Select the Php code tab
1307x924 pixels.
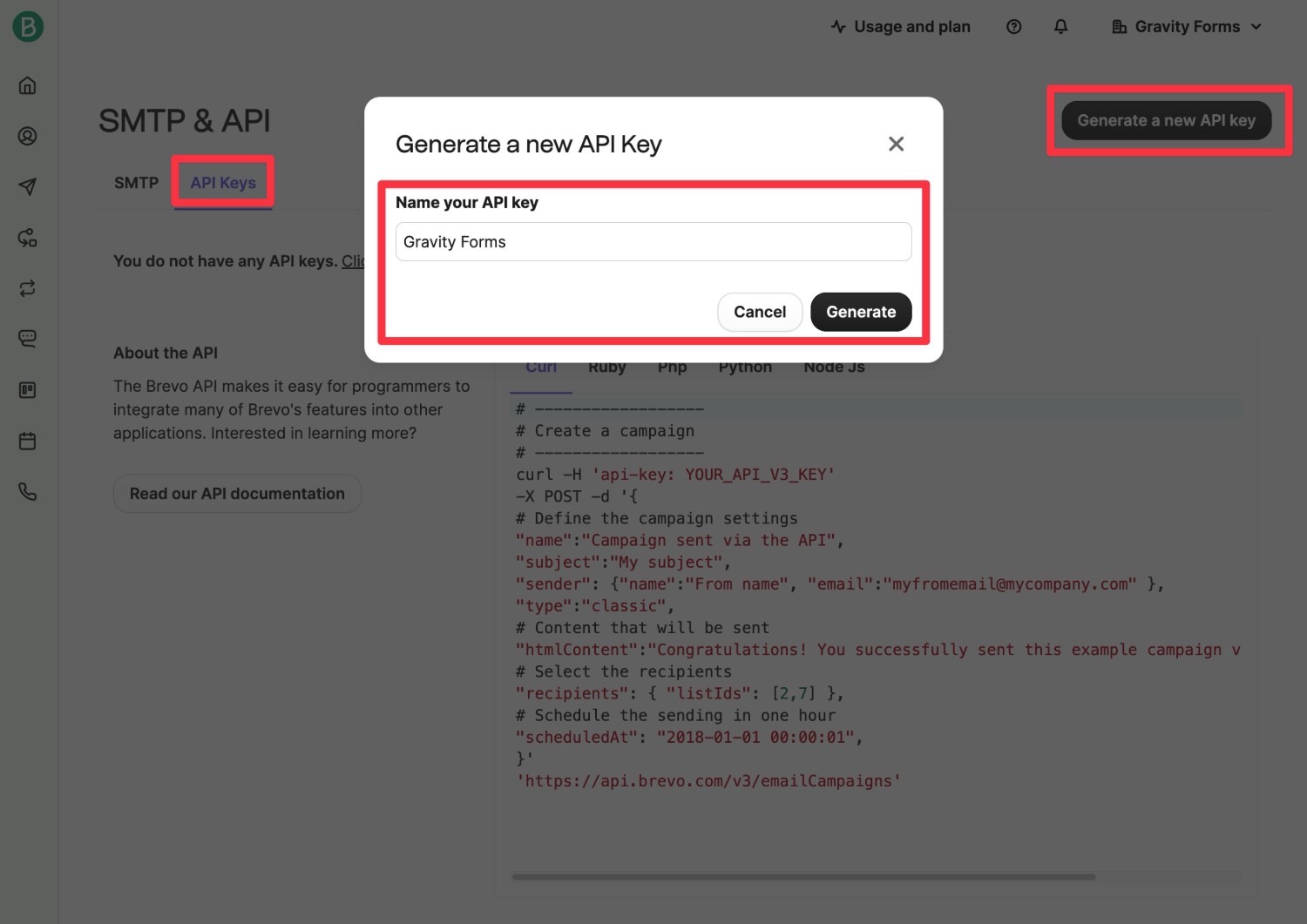pos(673,368)
